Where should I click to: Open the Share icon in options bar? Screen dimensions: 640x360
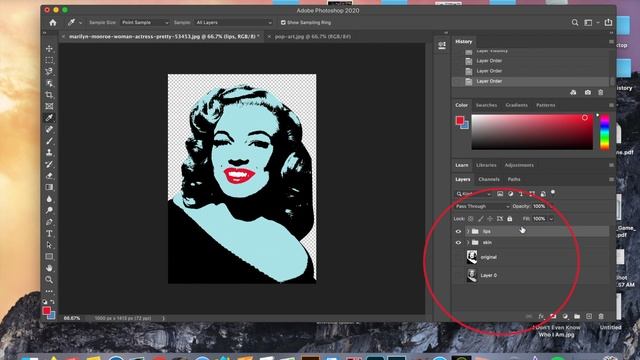click(x=608, y=22)
